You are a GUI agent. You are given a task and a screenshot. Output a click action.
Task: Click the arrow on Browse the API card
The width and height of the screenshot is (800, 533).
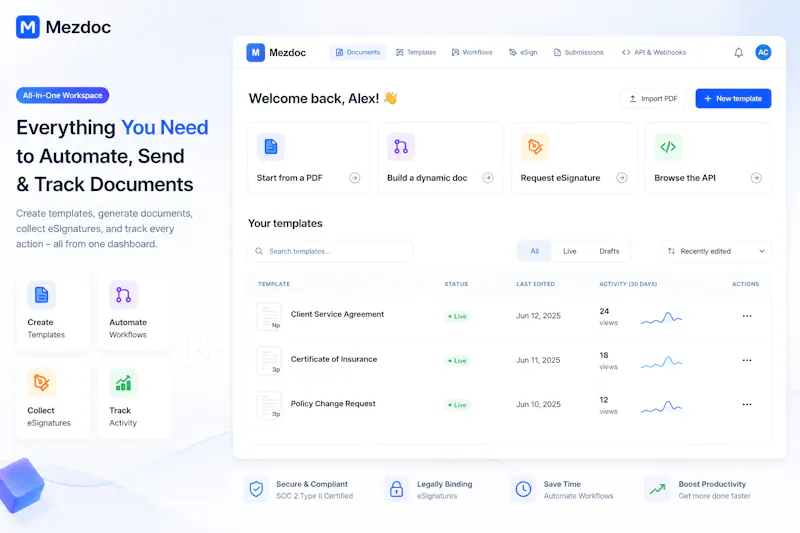click(756, 178)
